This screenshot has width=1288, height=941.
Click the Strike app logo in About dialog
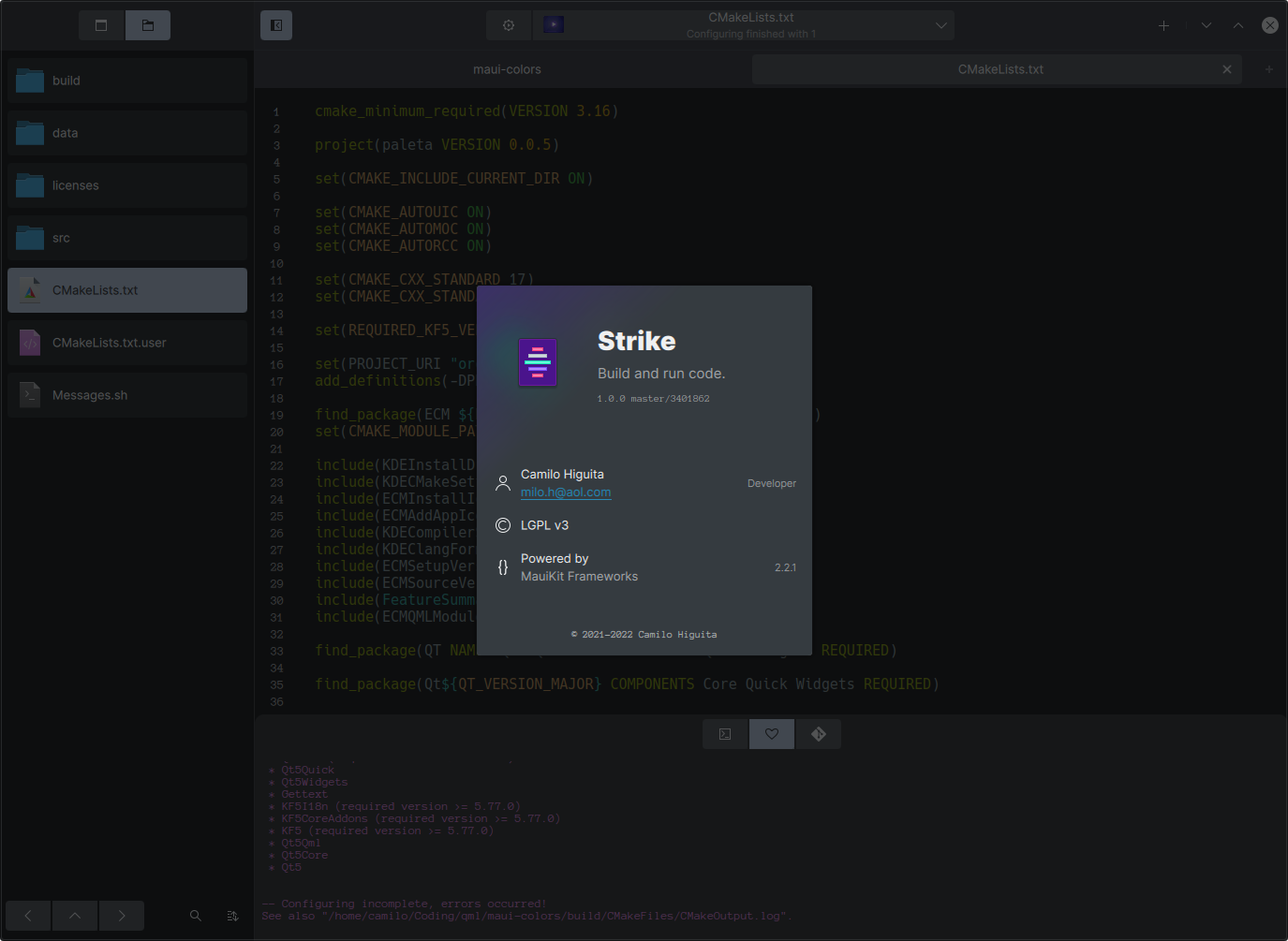click(538, 362)
